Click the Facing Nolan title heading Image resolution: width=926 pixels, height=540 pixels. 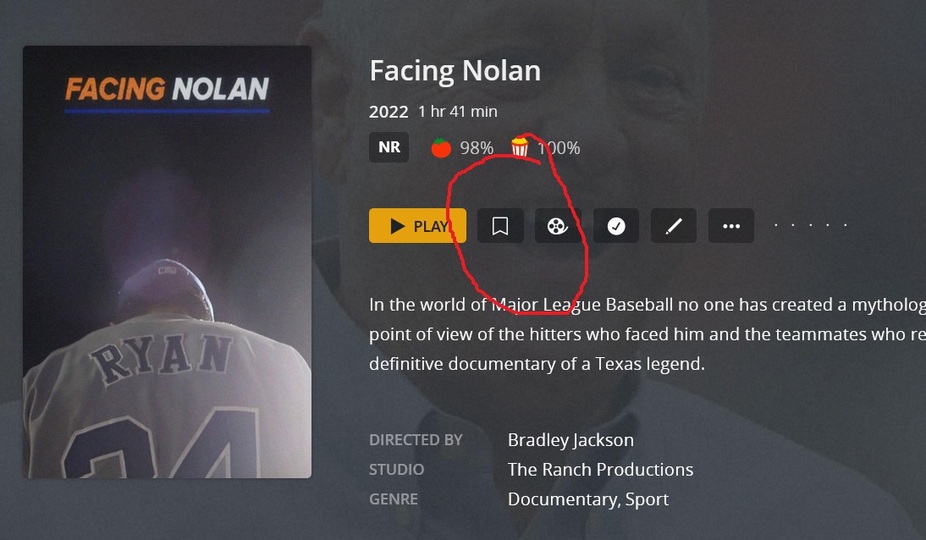tap(455, 71)
